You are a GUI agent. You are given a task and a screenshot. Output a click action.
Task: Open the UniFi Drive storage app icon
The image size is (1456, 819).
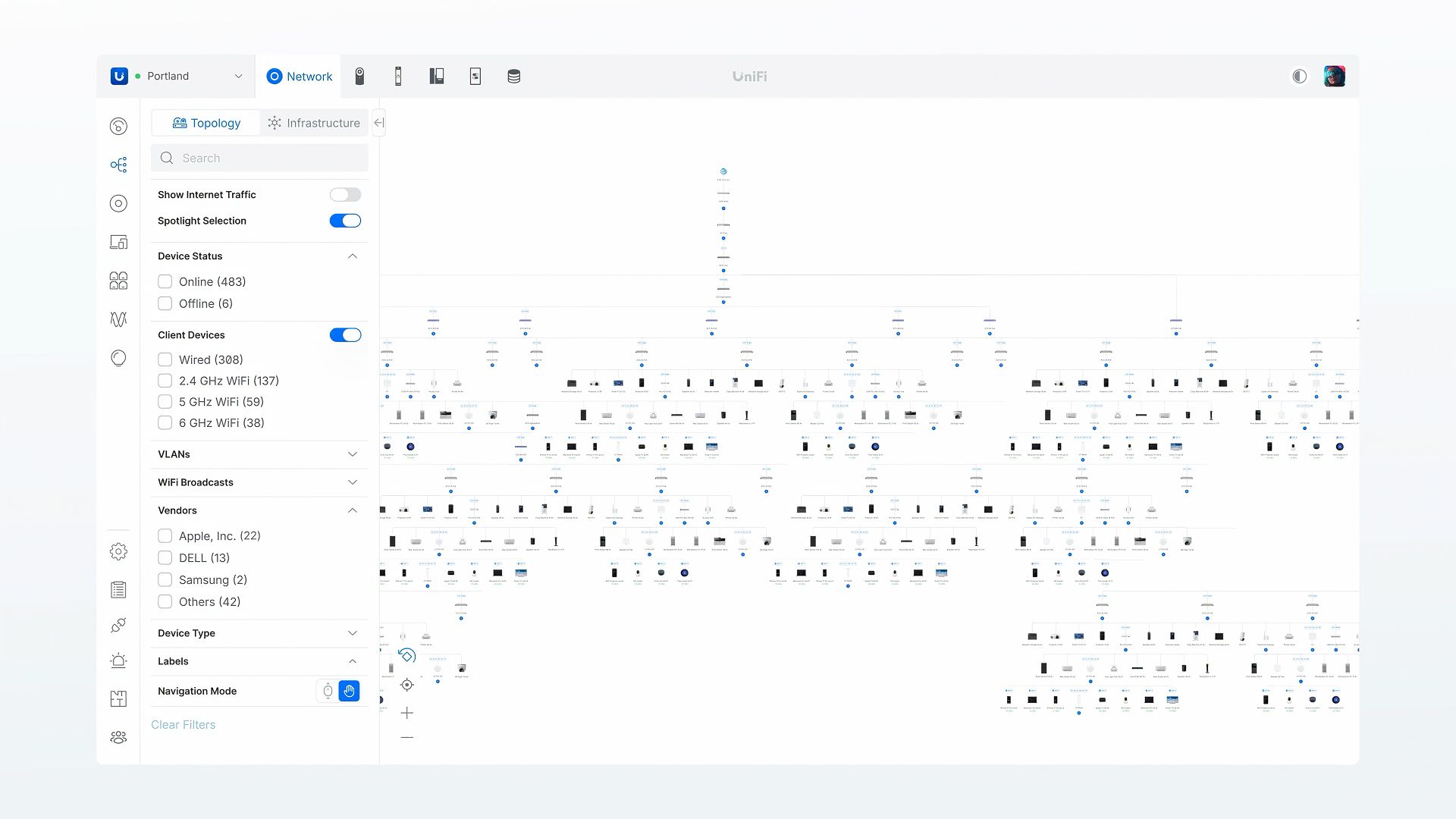[513, 76]
